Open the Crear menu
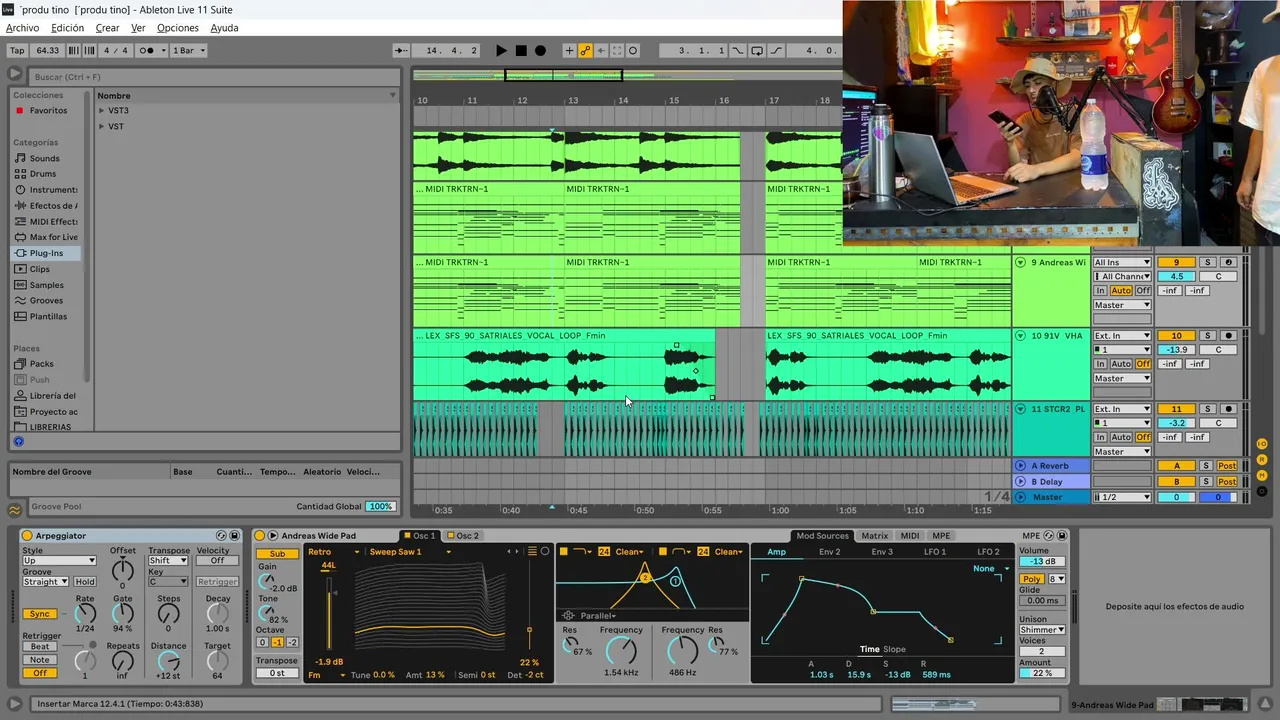This screenshot has height=720, width=1280. click(107, 28)
